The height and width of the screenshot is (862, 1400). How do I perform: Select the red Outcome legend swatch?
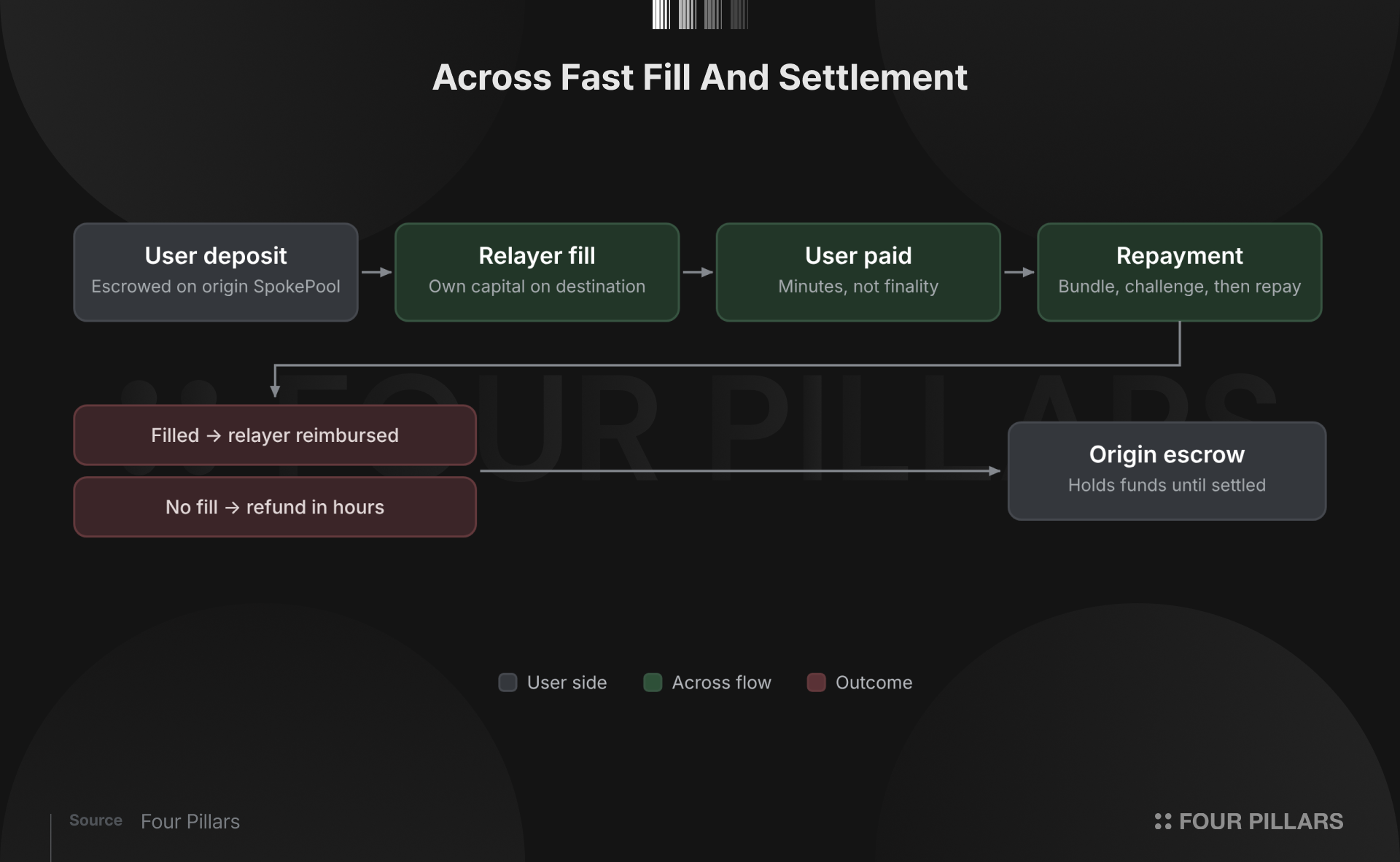(816, 683)
